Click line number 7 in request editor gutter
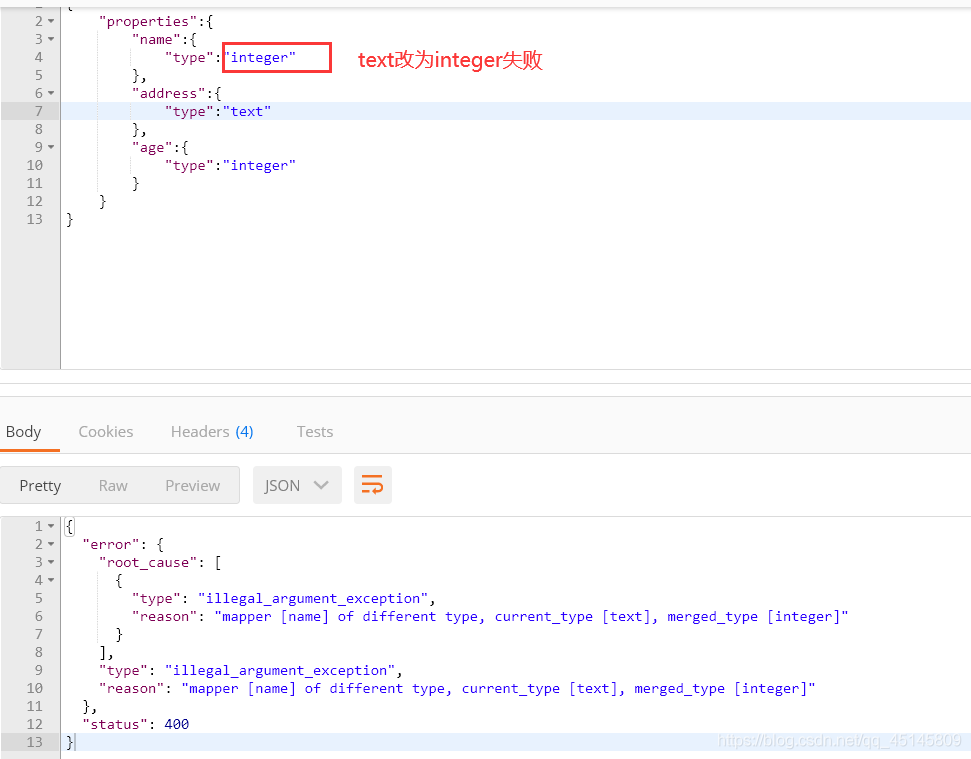 click(38, 111)
